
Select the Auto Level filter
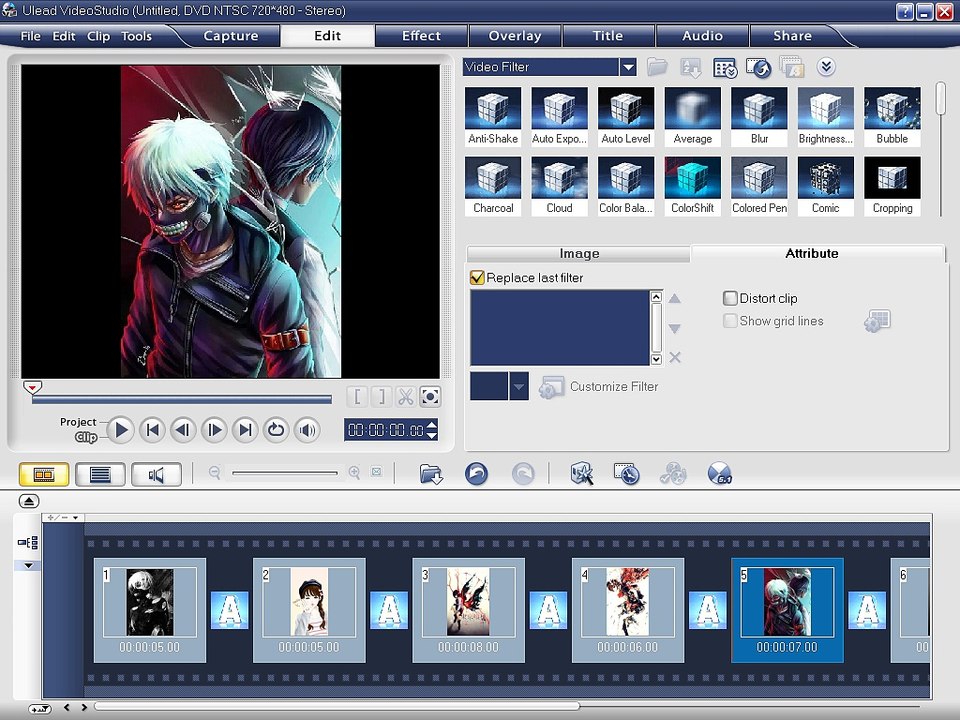626,116
